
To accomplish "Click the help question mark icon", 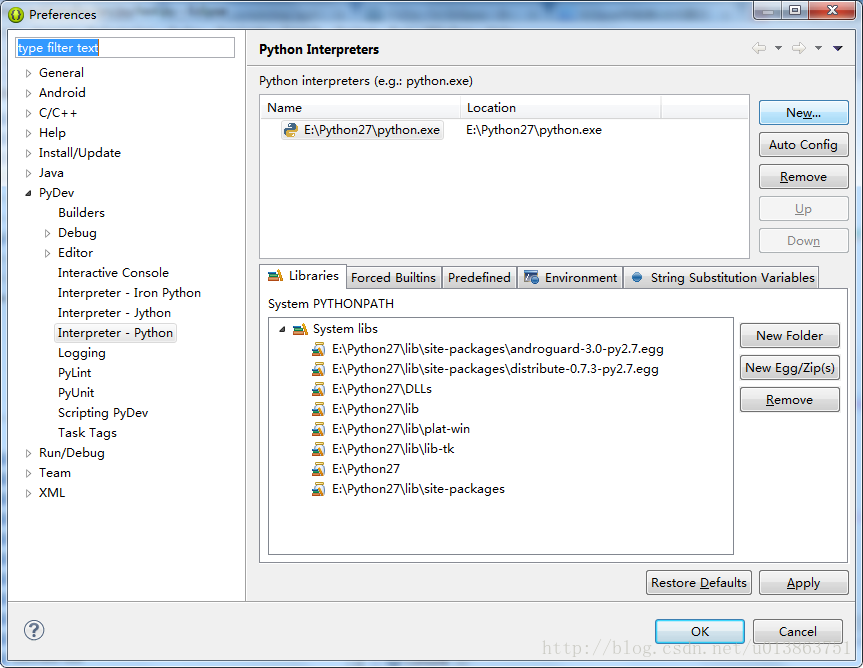I will [34, 631].
